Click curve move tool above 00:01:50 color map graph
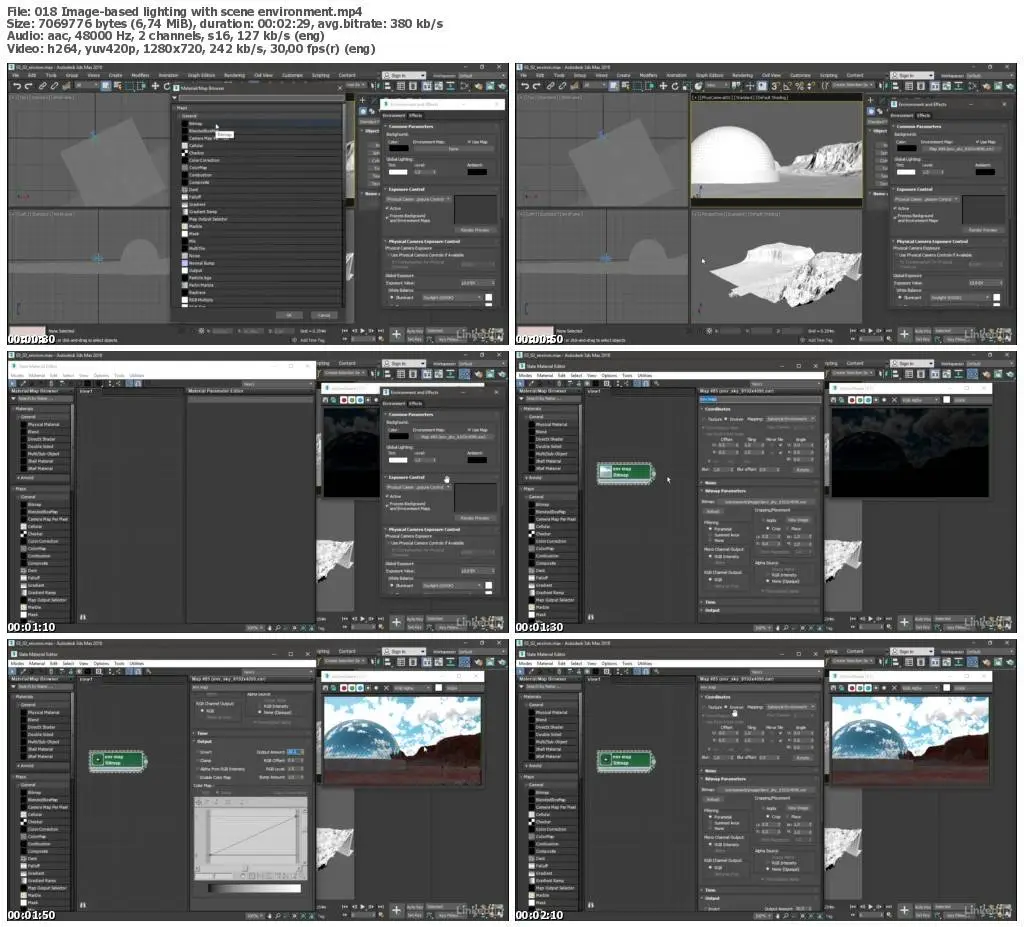 [199, 802]
